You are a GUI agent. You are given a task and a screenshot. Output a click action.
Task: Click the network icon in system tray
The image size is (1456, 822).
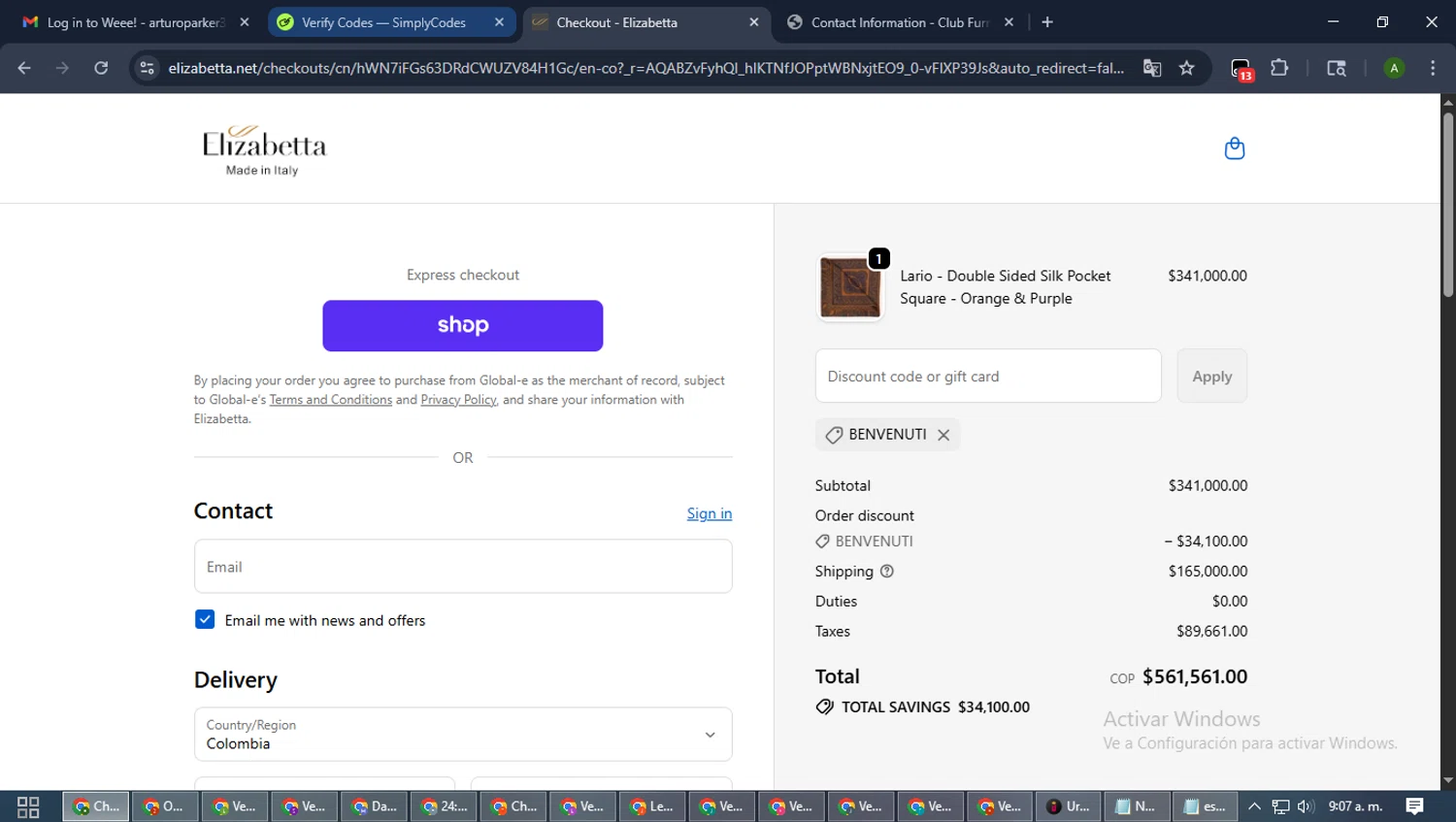[1280, 806]
